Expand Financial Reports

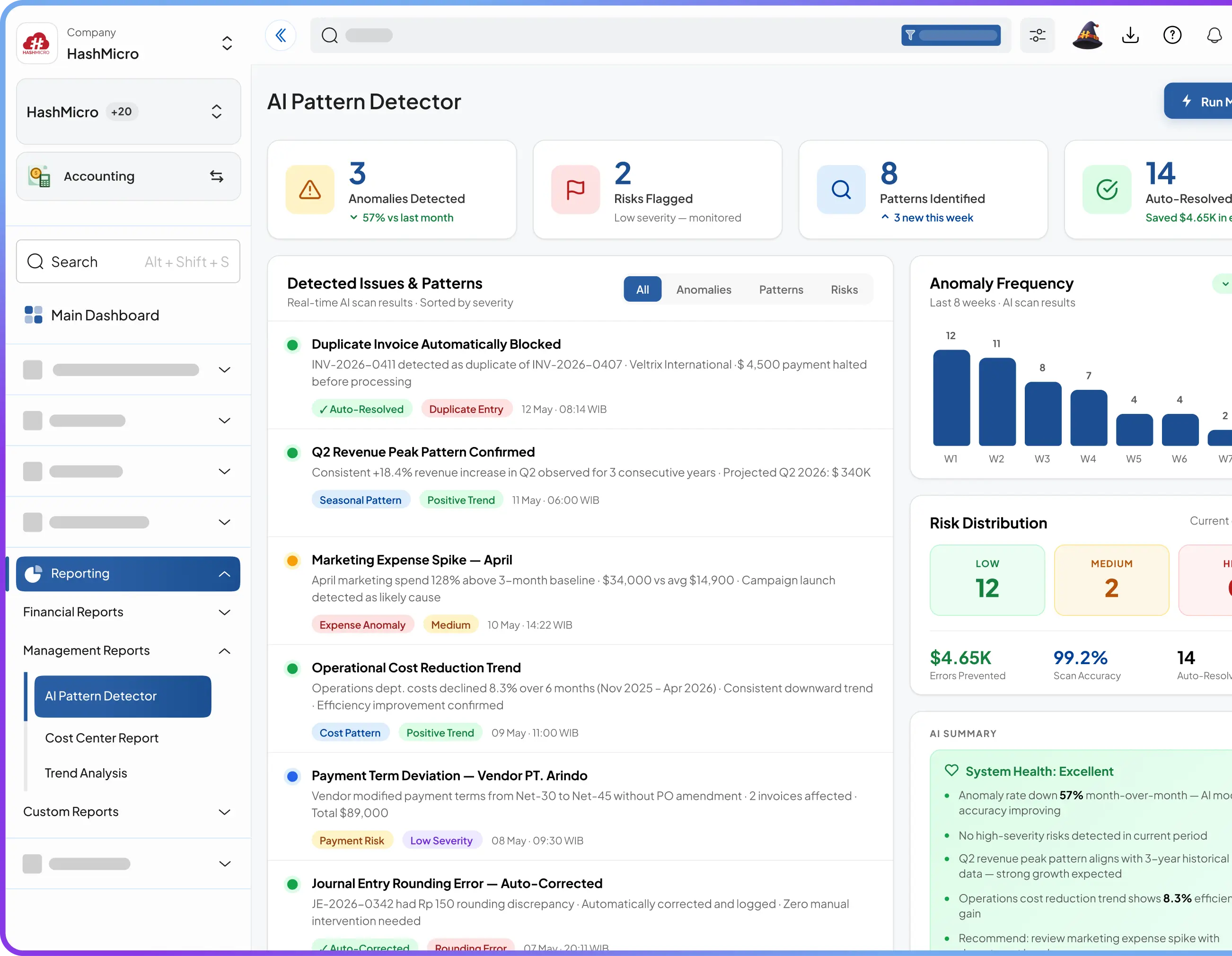(225, 613)
